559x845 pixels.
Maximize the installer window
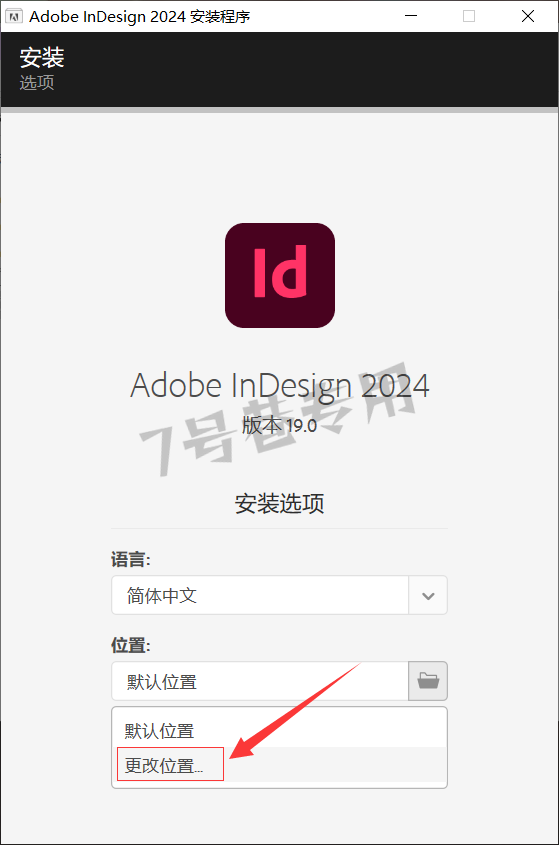pyautogui.click(x=469, y=16)
